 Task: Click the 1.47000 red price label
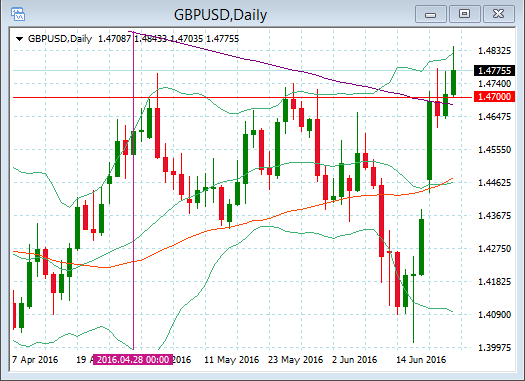click(x=494, y=97)
